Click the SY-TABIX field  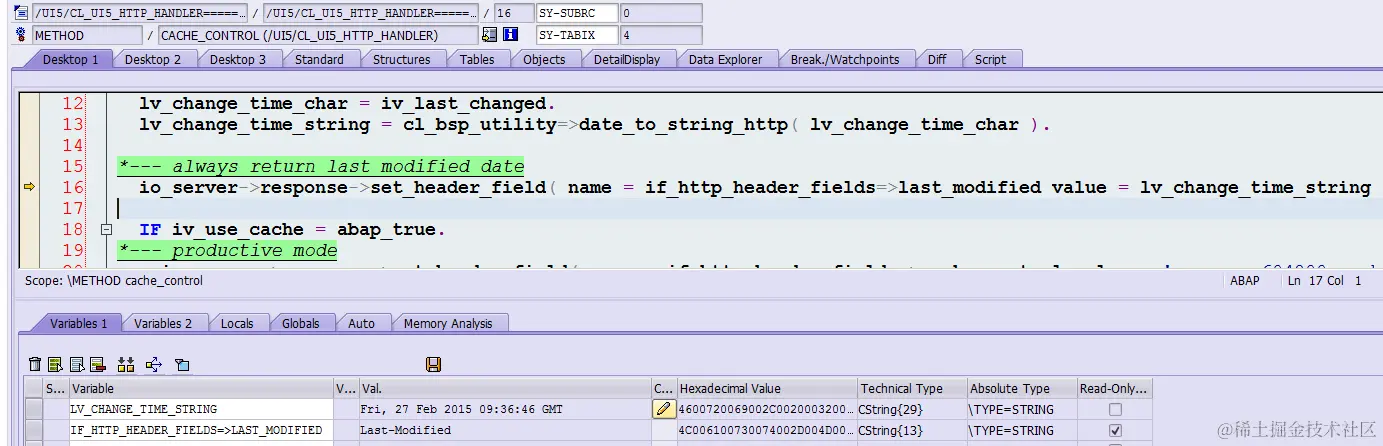576,35
